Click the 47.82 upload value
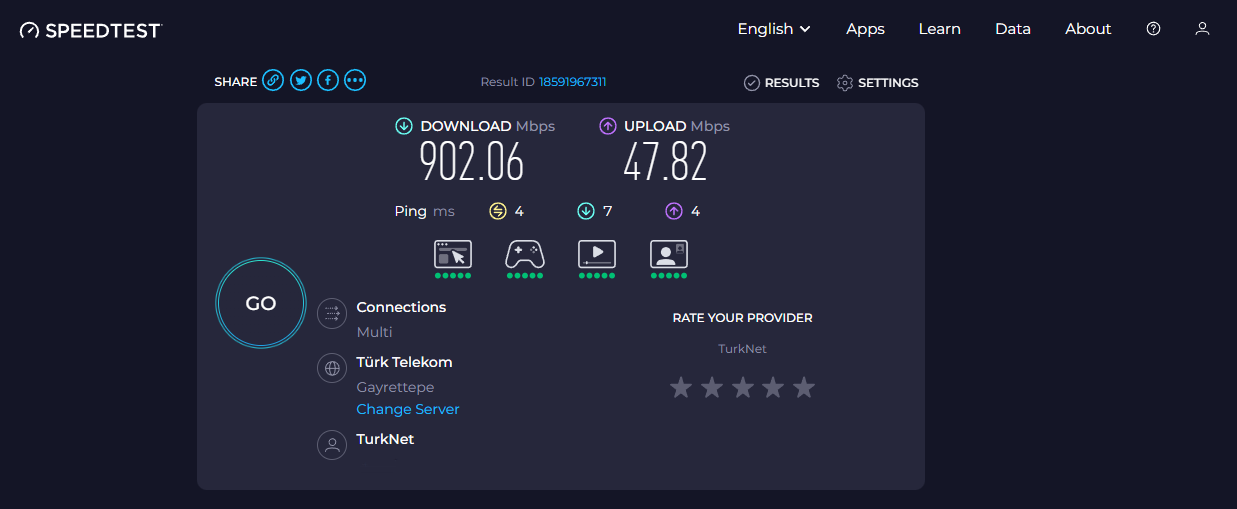 (665, 161)
